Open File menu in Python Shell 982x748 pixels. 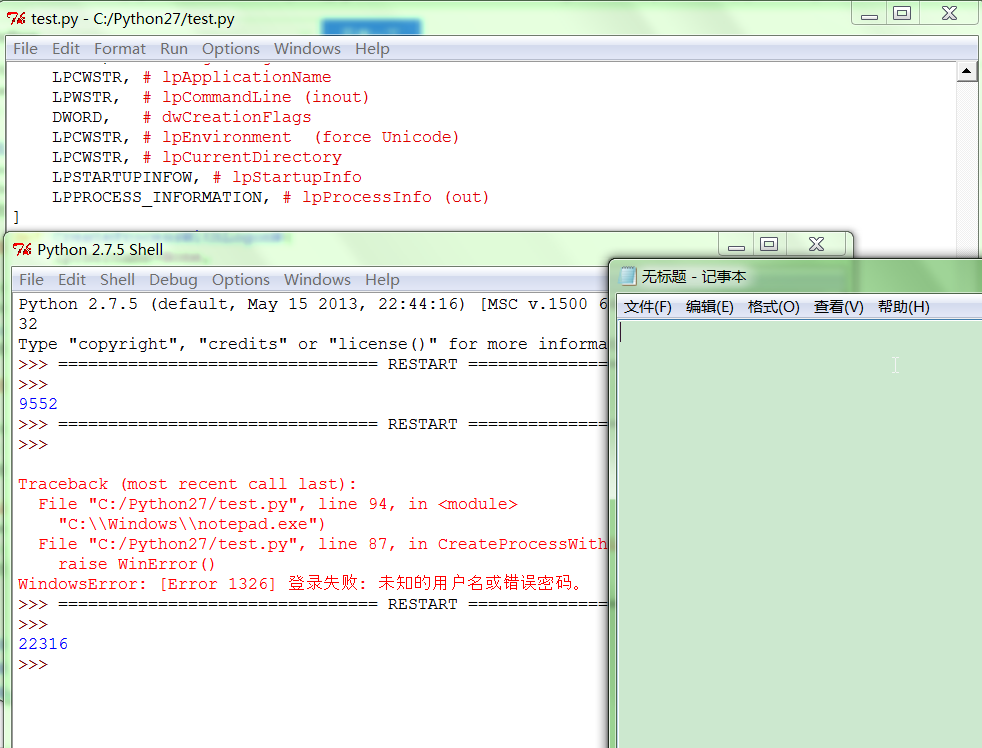coord(31,279)
